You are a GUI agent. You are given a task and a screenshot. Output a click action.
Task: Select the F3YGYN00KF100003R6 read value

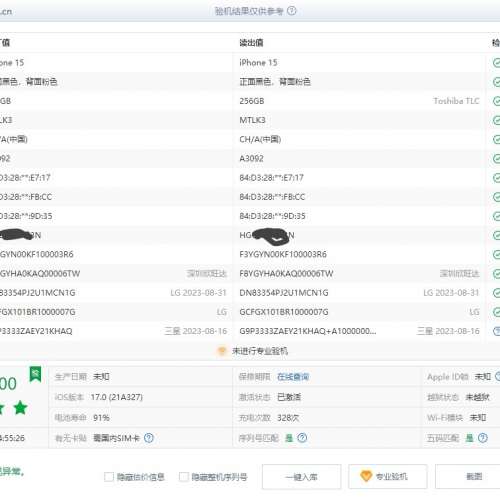coord(283,255)
